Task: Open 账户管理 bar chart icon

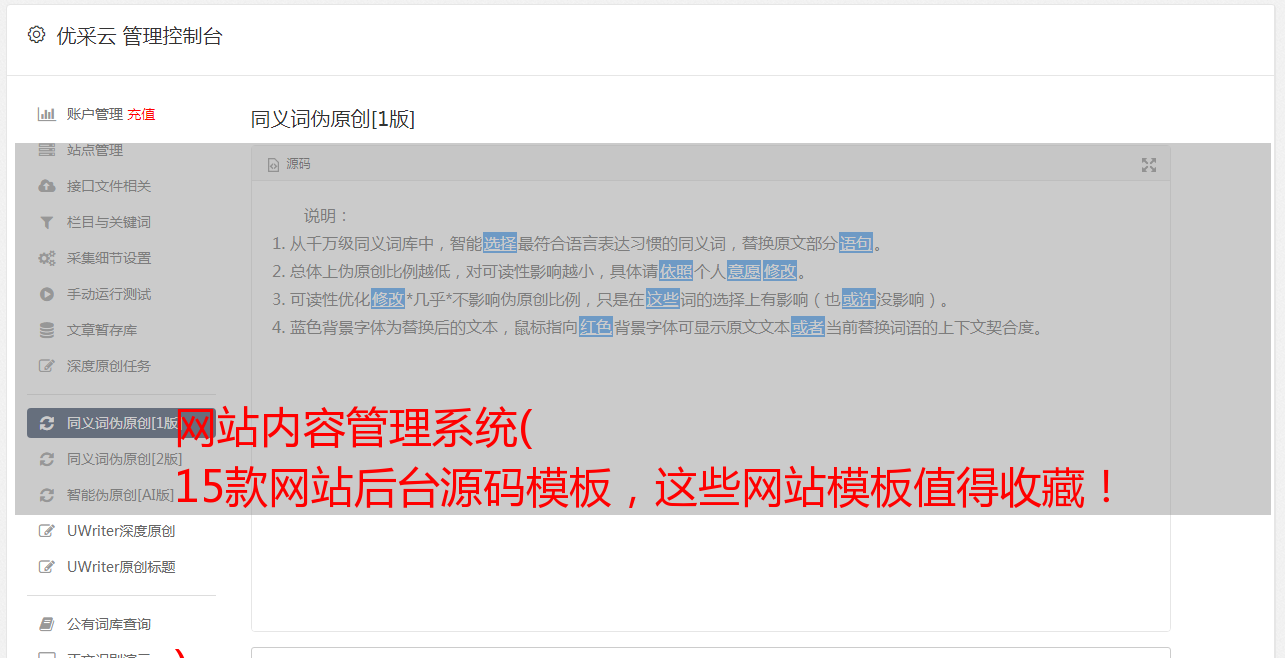Action: click(x=46, y=114)
